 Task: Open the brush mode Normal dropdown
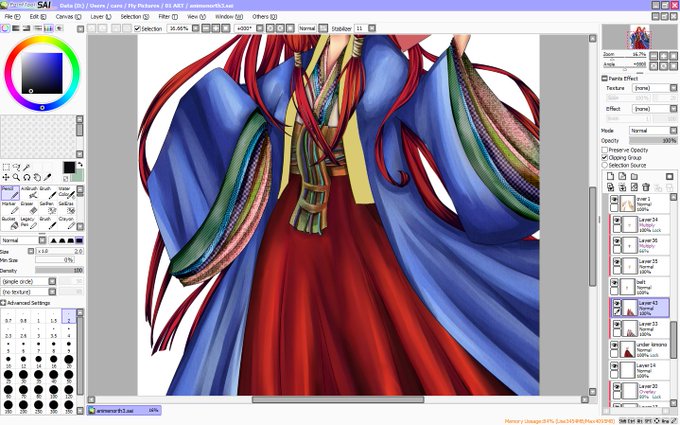[23, 240]
